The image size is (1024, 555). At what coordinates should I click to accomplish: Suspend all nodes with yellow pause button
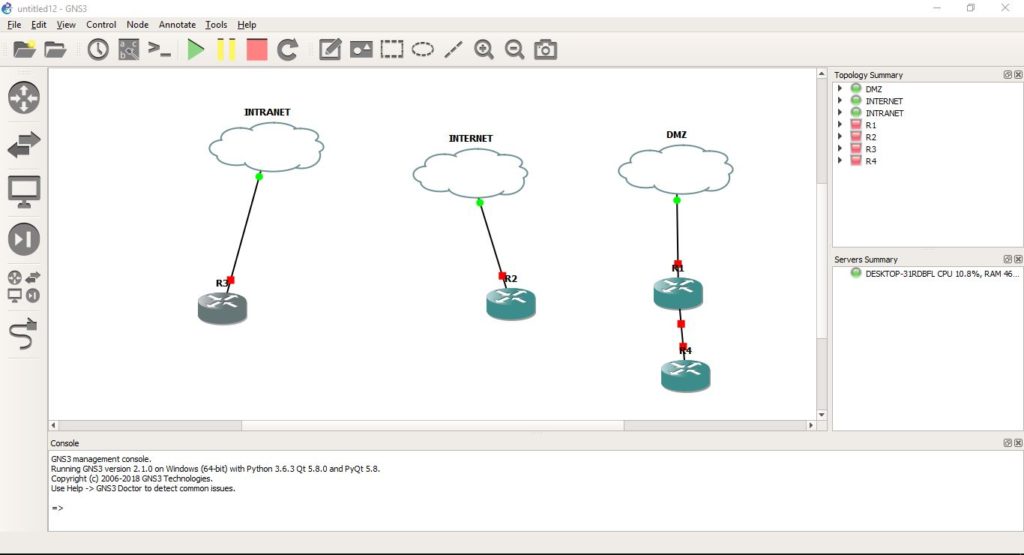point(226,50)
